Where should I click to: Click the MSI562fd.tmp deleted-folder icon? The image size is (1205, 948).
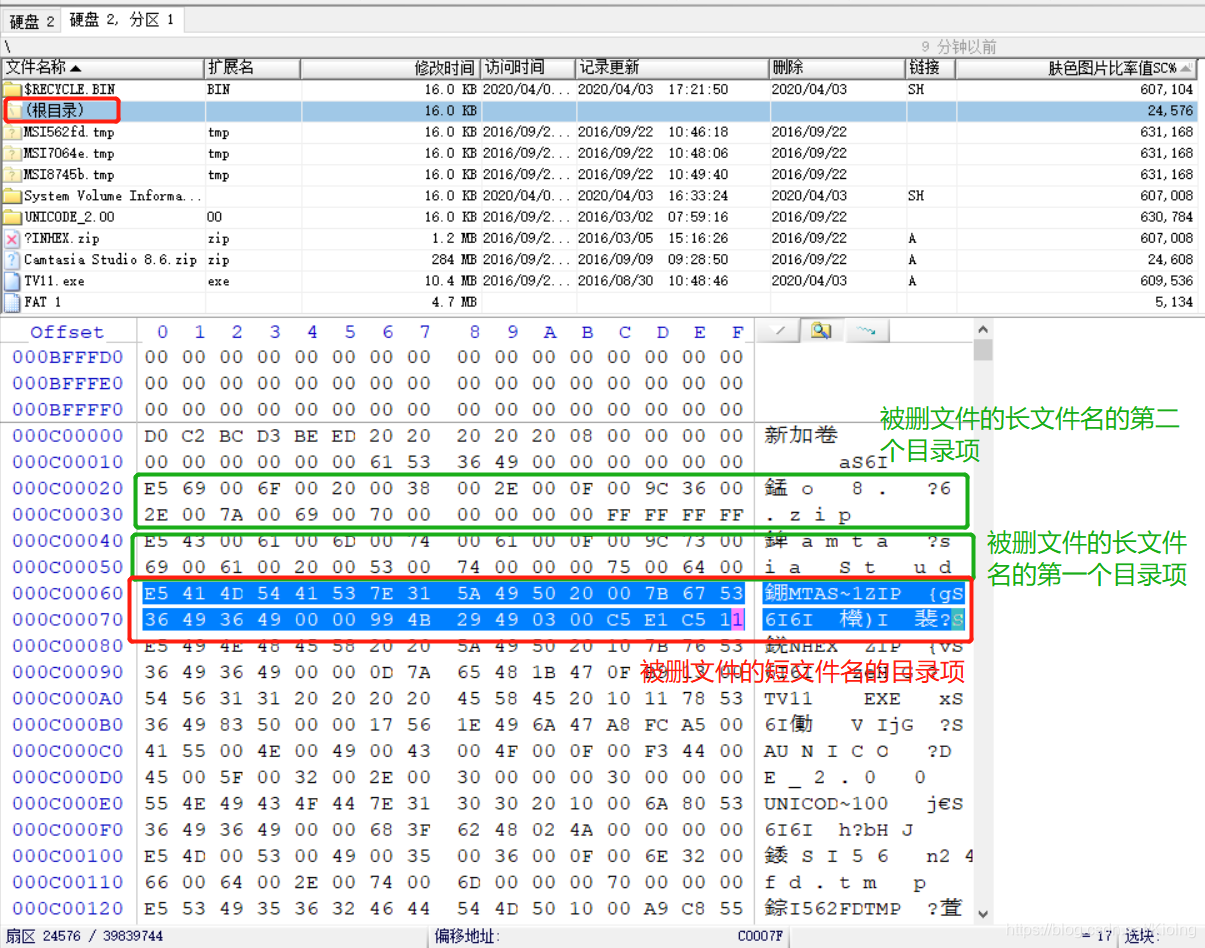click(x=12, y=132)
